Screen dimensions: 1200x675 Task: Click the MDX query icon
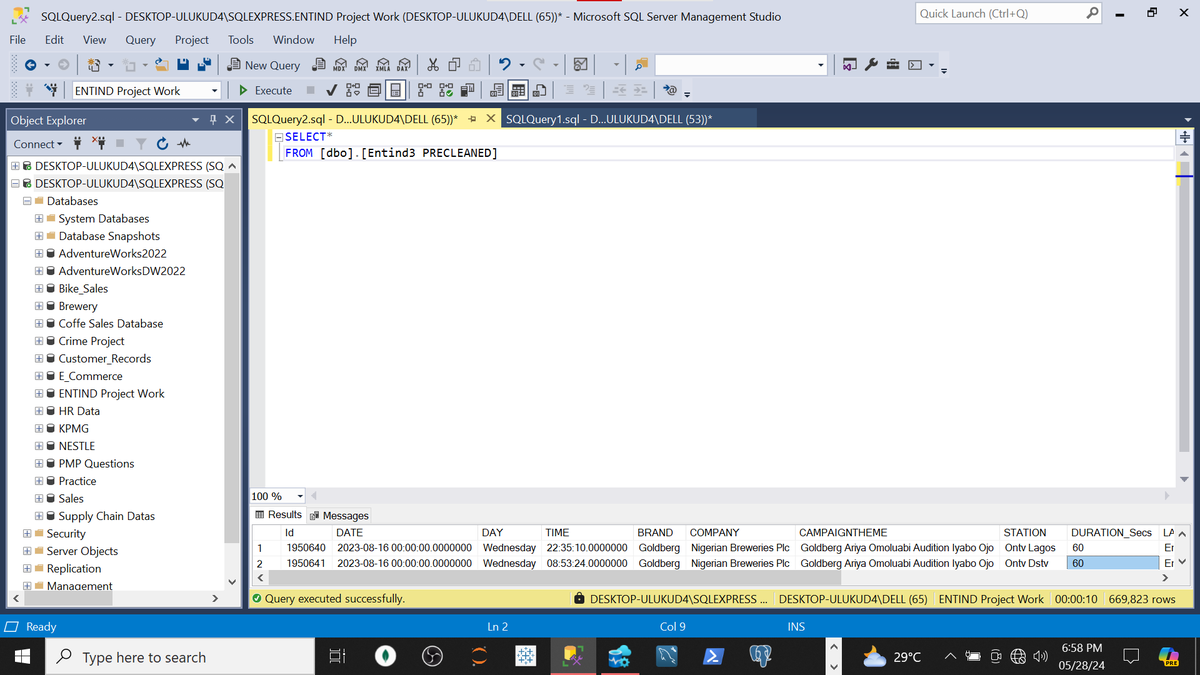click(340, 65)
